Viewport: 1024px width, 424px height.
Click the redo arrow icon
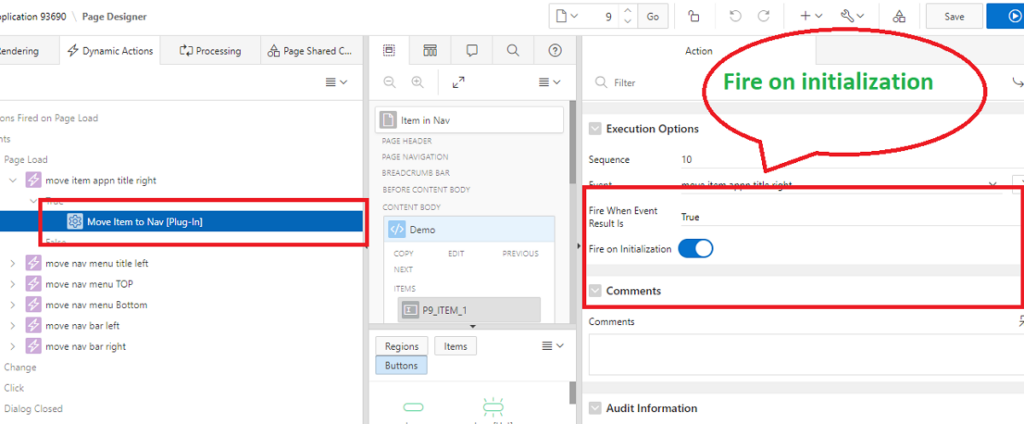(x=764, y=16)
